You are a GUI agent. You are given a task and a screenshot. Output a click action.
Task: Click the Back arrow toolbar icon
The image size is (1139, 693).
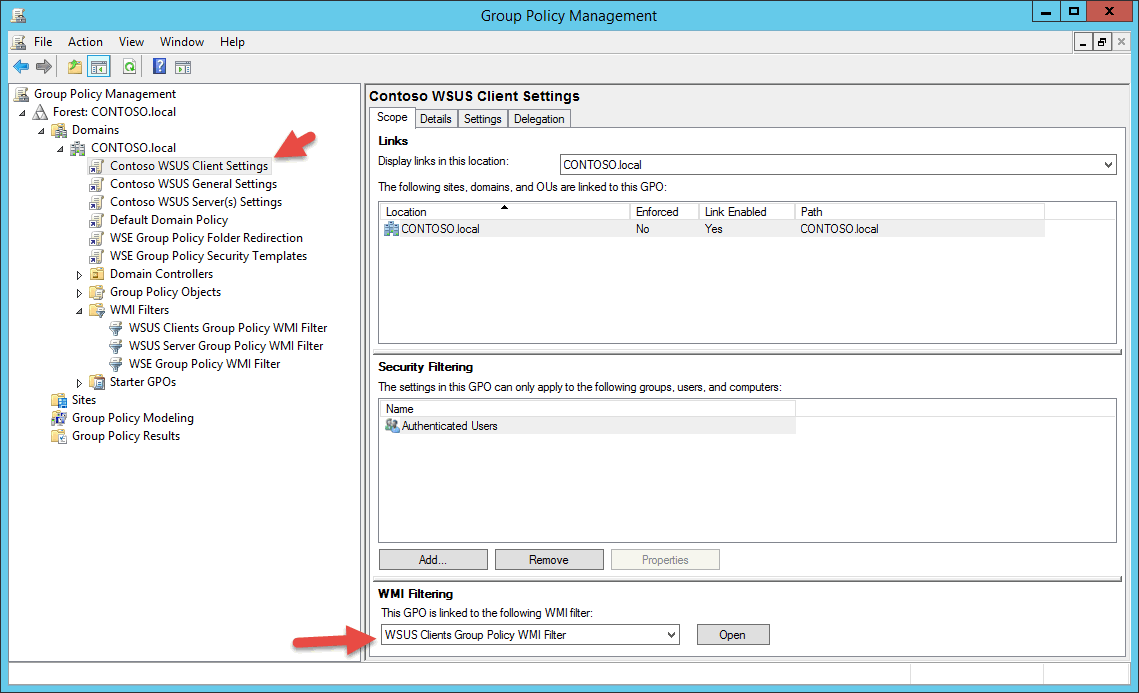(21, 67)
